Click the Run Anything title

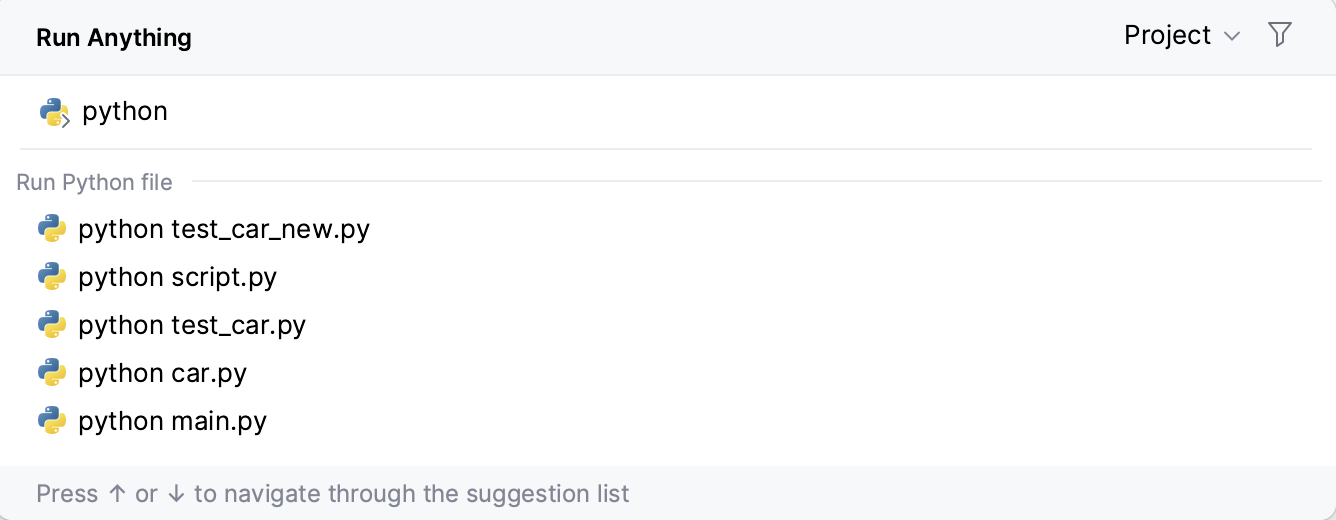114,38
